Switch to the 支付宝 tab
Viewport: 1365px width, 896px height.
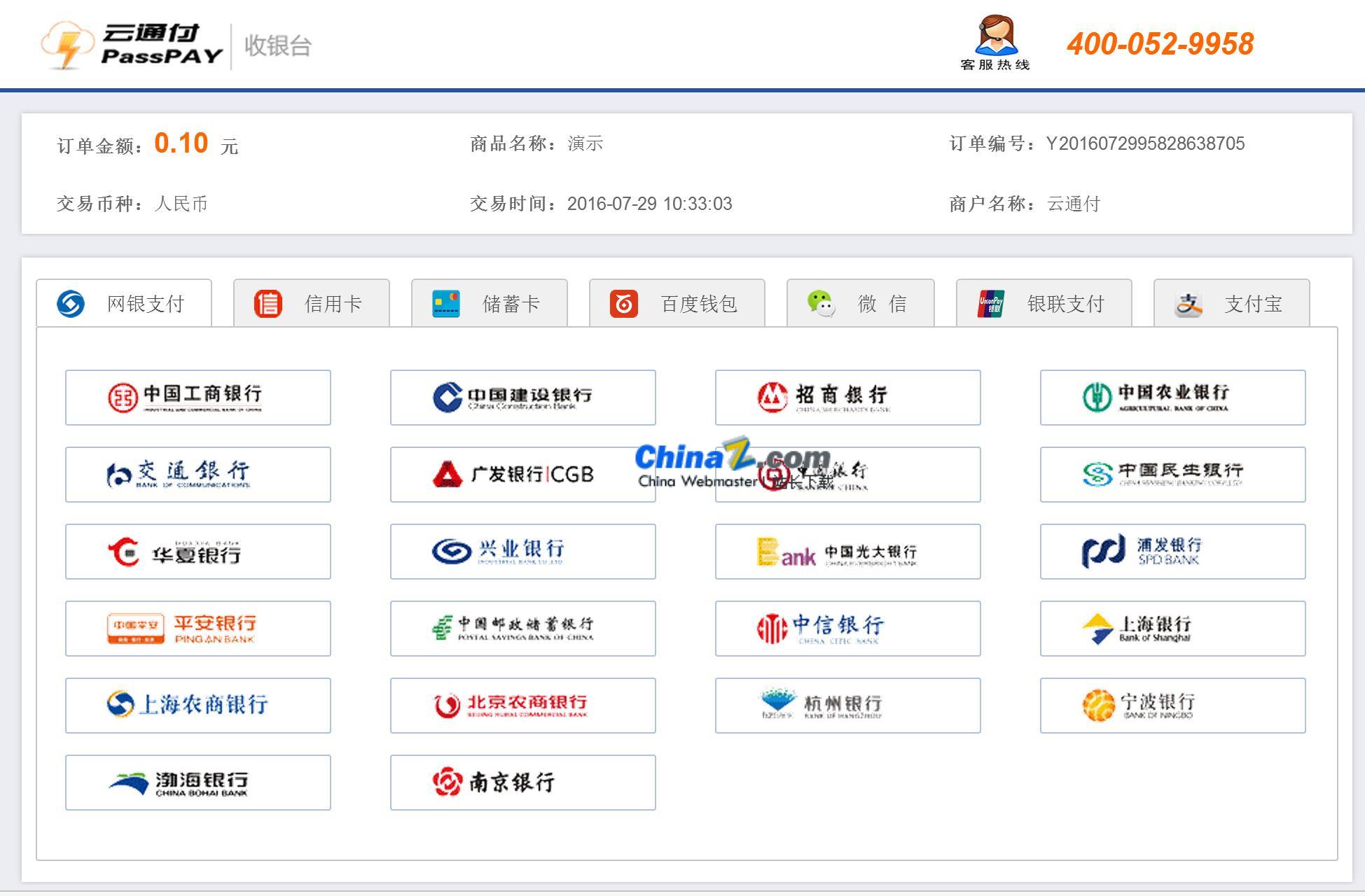pos(1231,303)
